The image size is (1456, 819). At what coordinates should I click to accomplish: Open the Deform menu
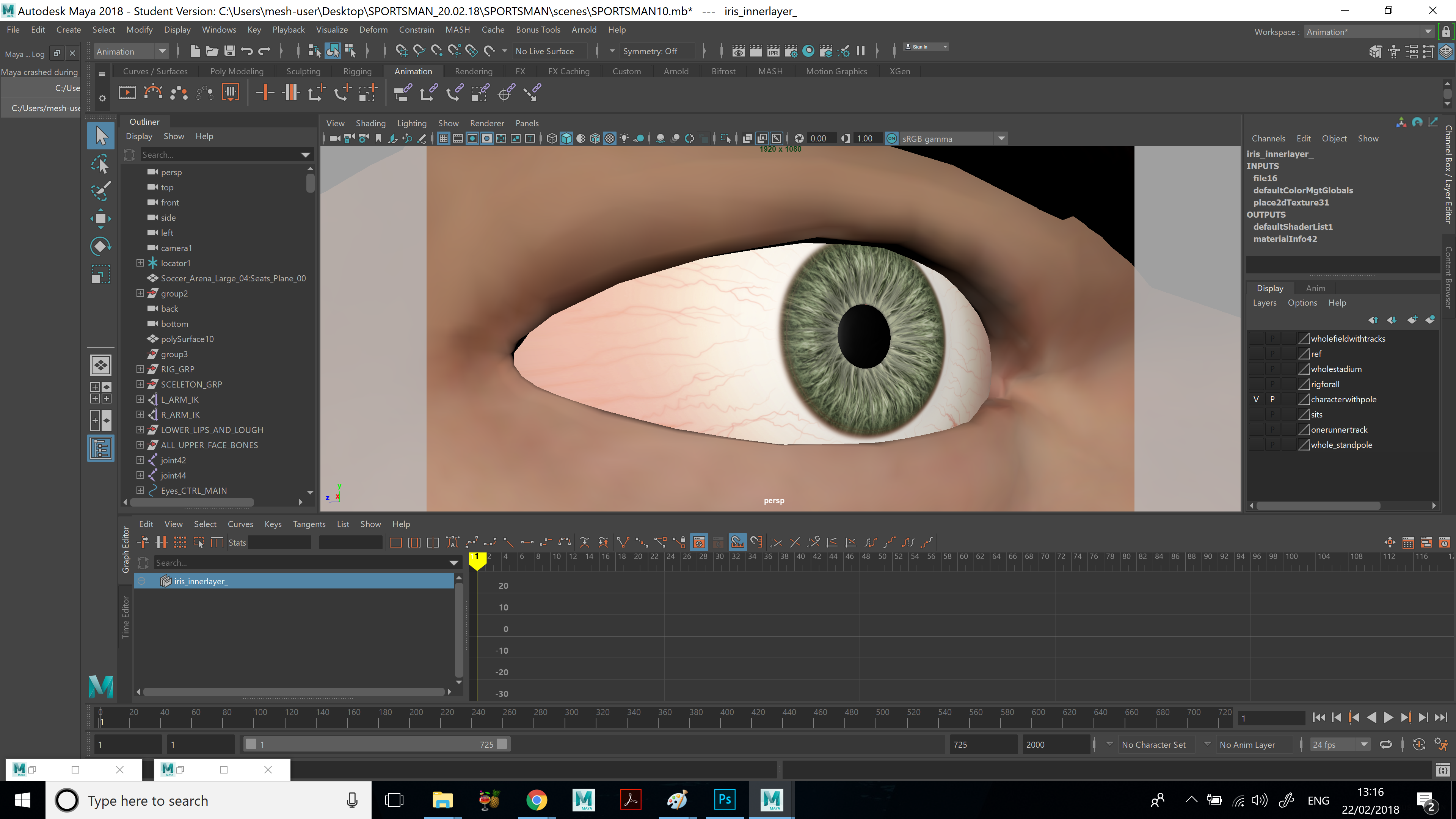point(373,30)
